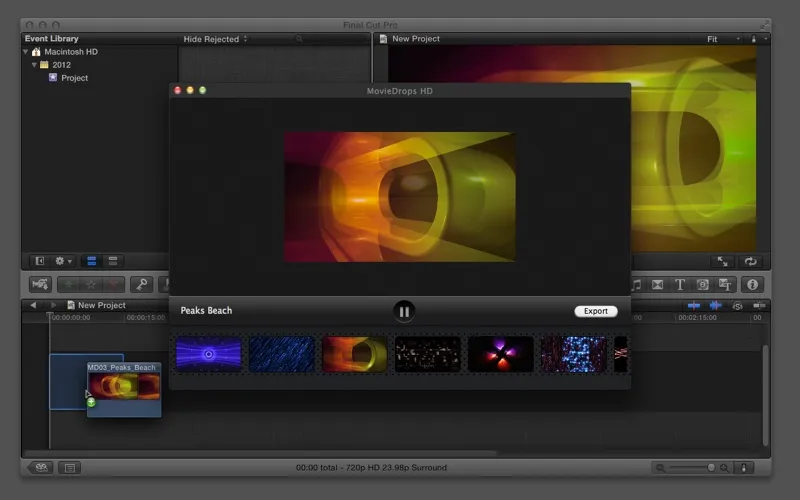Go forward in timeline history

(53, 305)
